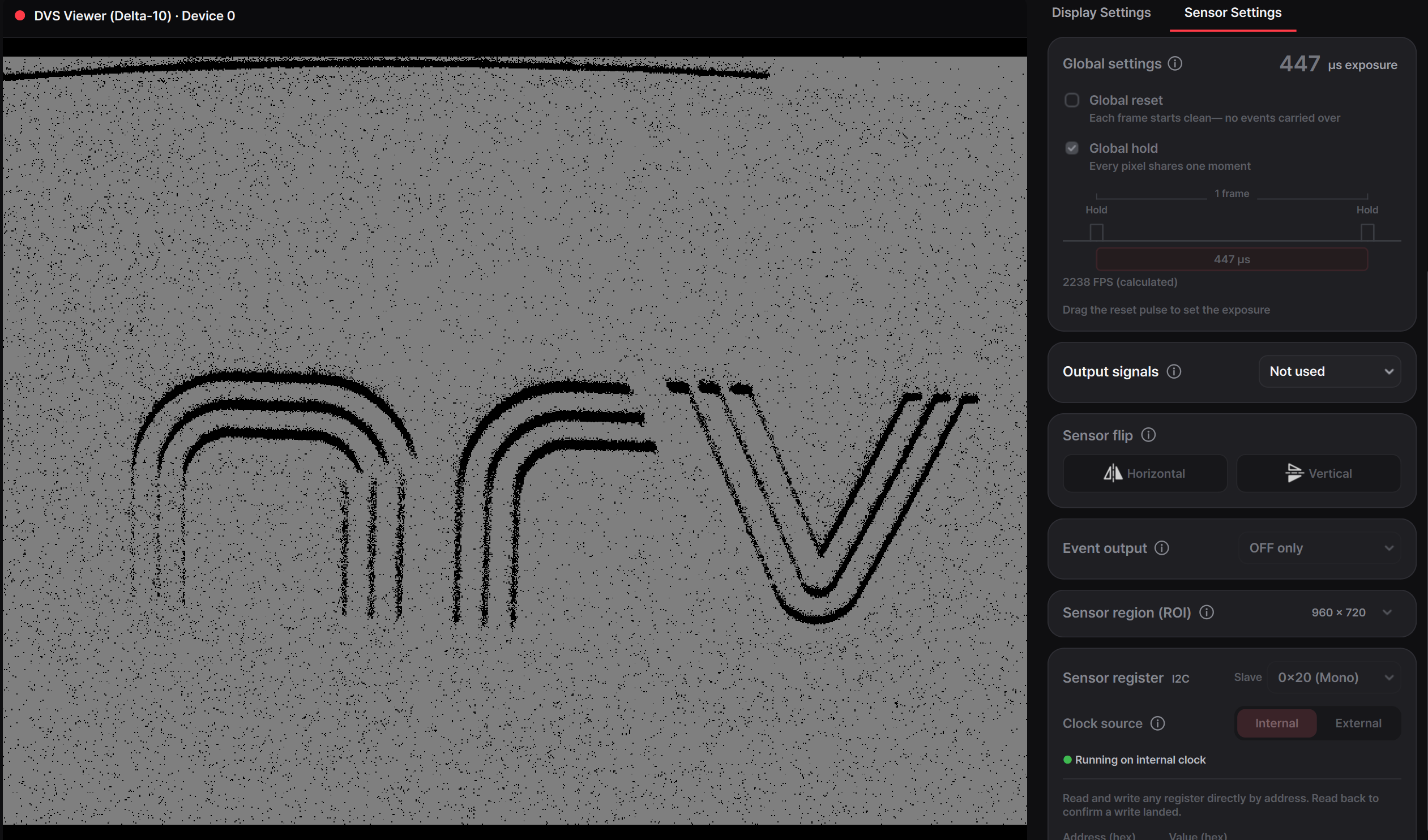Enable the Global reset checkbox
This screenshot has height=840, width=1428.
[x=1072, y=100]
